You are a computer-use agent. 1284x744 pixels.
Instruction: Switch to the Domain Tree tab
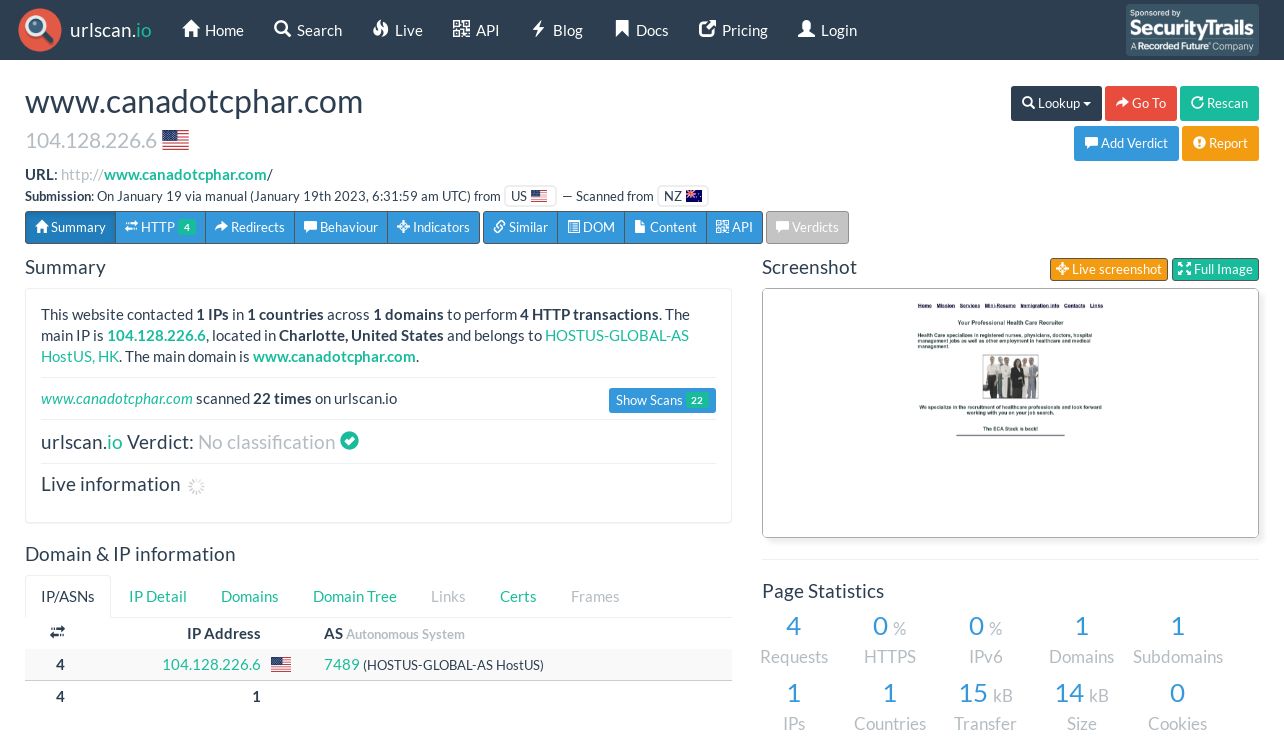tap(355, 596)
